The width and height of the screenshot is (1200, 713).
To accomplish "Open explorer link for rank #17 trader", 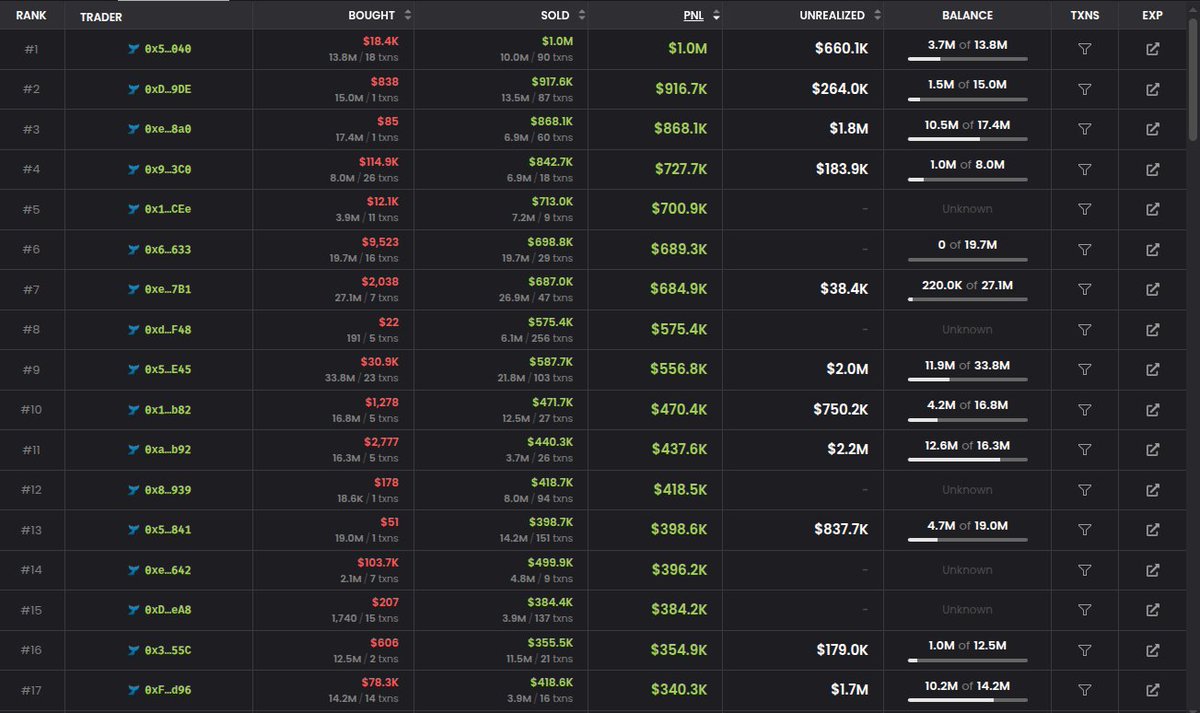I will pos(1152,690).
